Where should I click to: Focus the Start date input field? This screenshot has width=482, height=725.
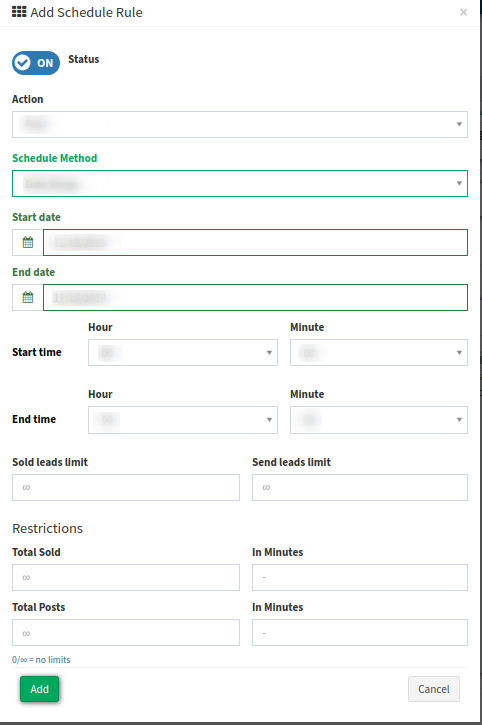pos(255,242)
